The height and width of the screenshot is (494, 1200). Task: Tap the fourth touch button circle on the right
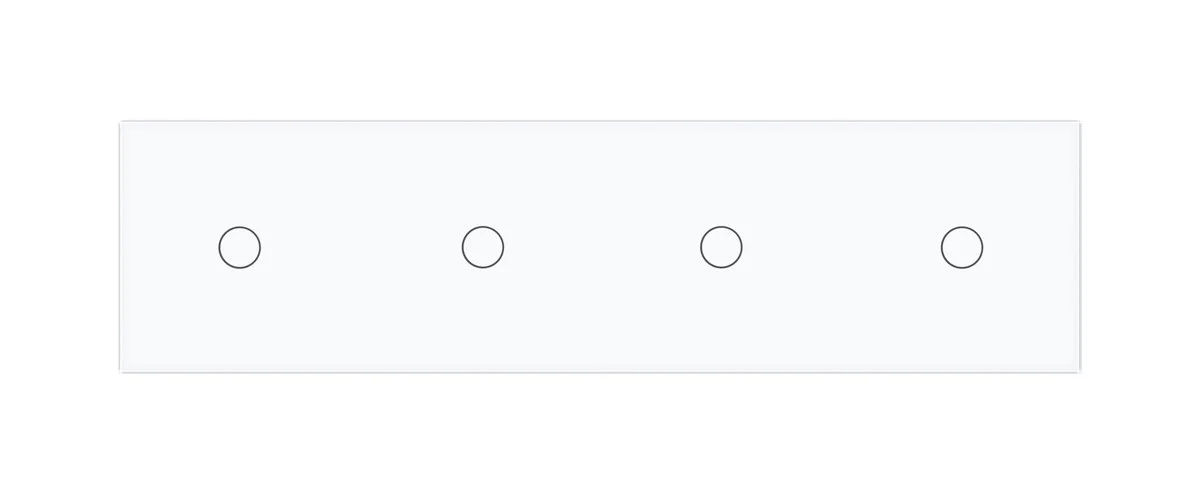coord(962,247)
